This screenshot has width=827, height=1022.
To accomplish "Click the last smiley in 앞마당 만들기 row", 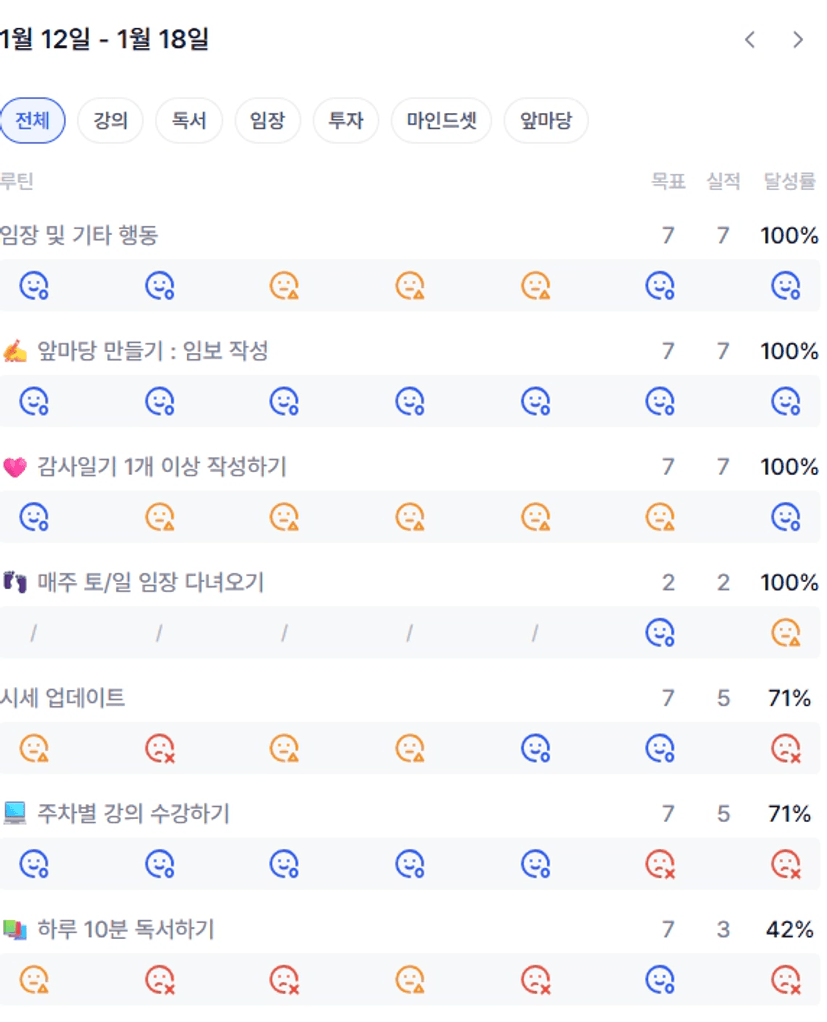I will 786,401.
